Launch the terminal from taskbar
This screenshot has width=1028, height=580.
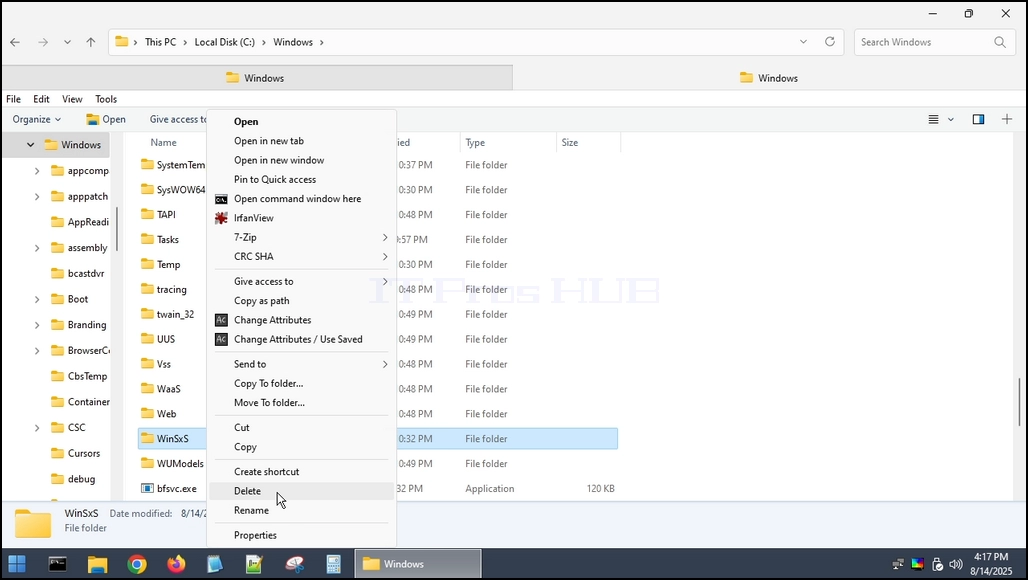tap(58, 564)
